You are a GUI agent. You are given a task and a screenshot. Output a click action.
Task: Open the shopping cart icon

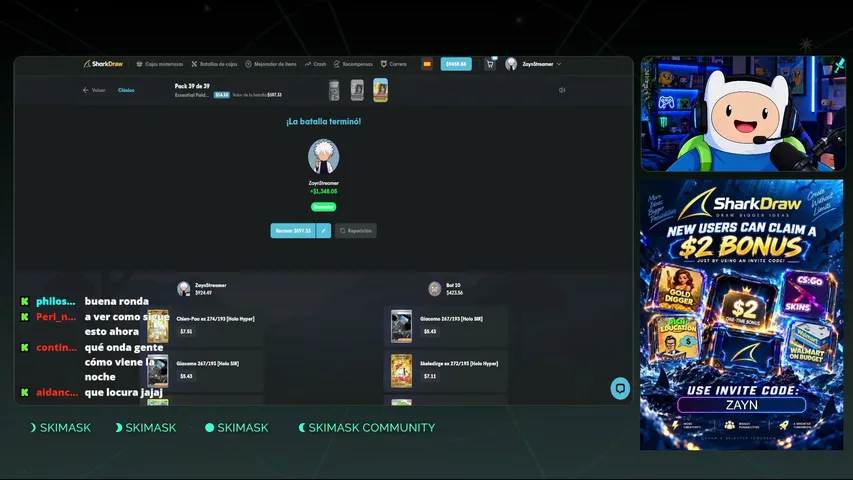click(490, 64)
